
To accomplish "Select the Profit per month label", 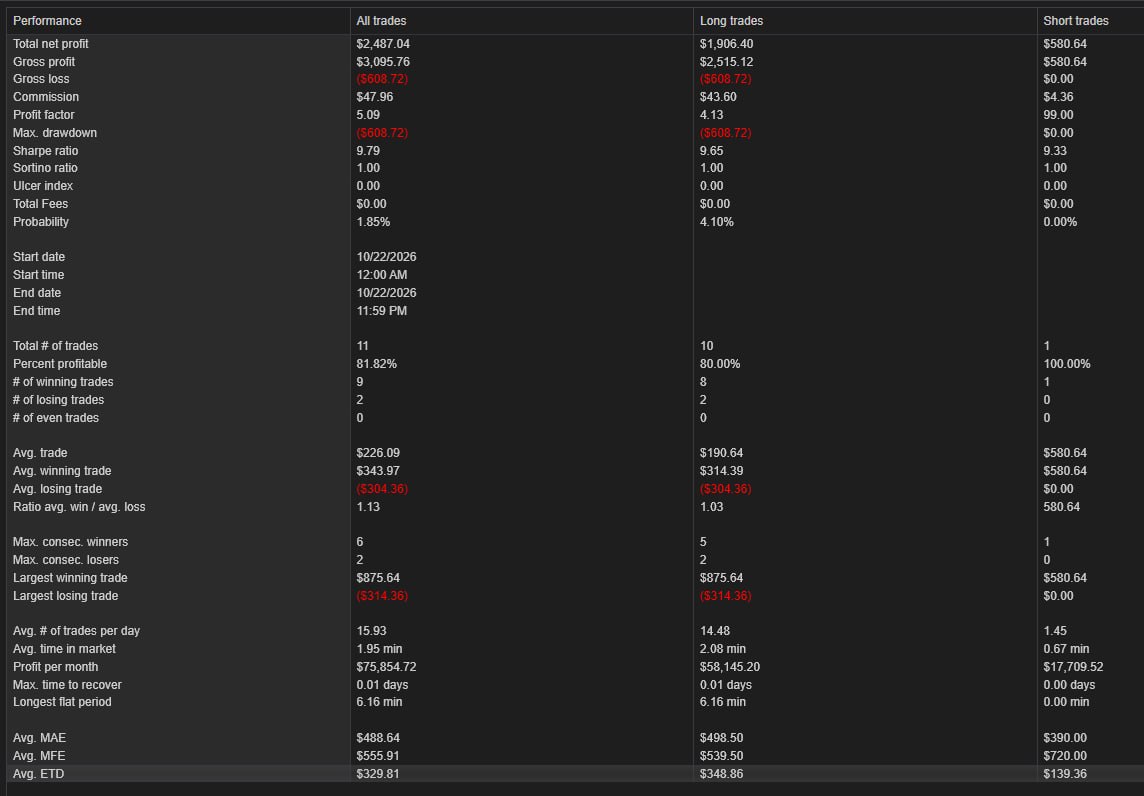I will coord(55,667).
